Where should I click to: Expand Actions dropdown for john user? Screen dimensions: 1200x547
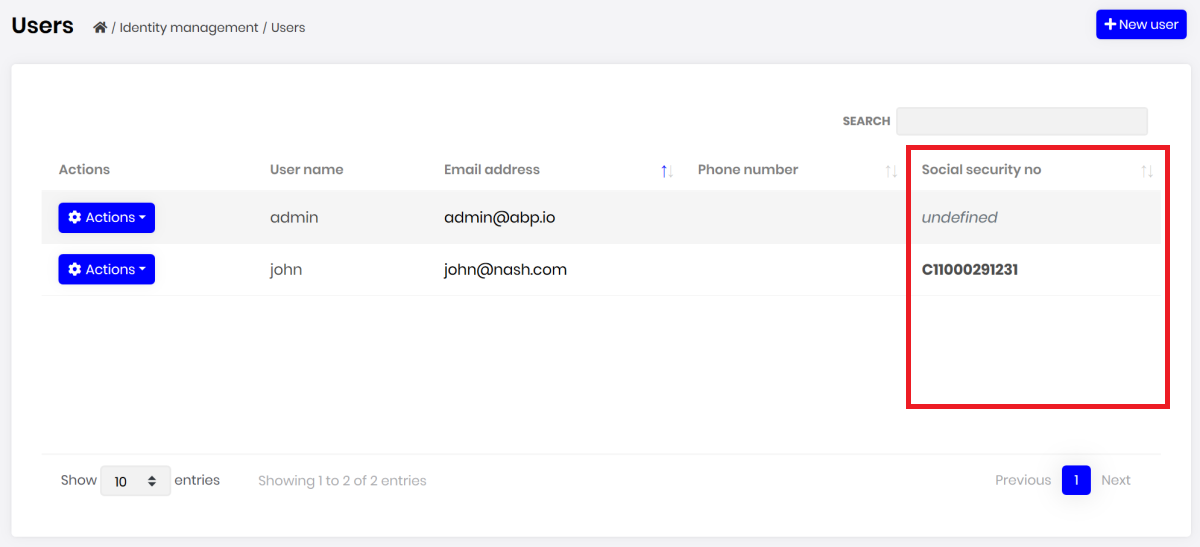pyautogui.click(x=106, y=270)
